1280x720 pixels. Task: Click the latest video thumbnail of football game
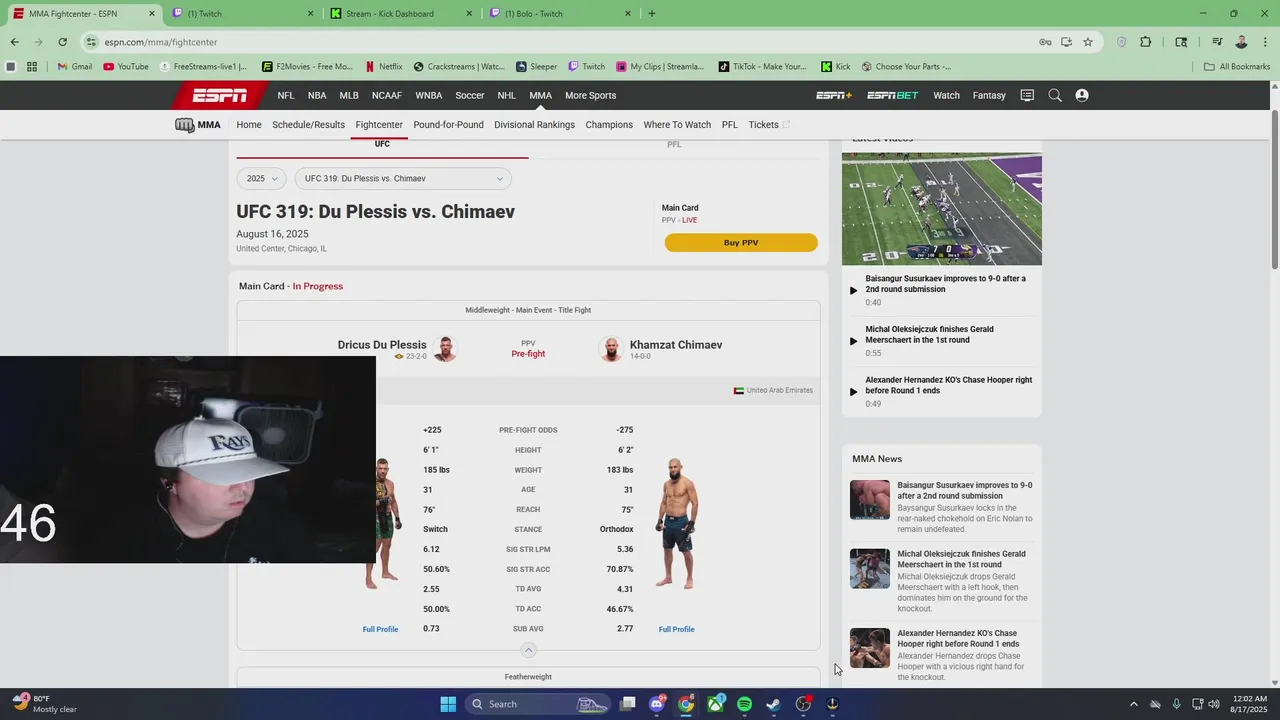tap(941, 209)
